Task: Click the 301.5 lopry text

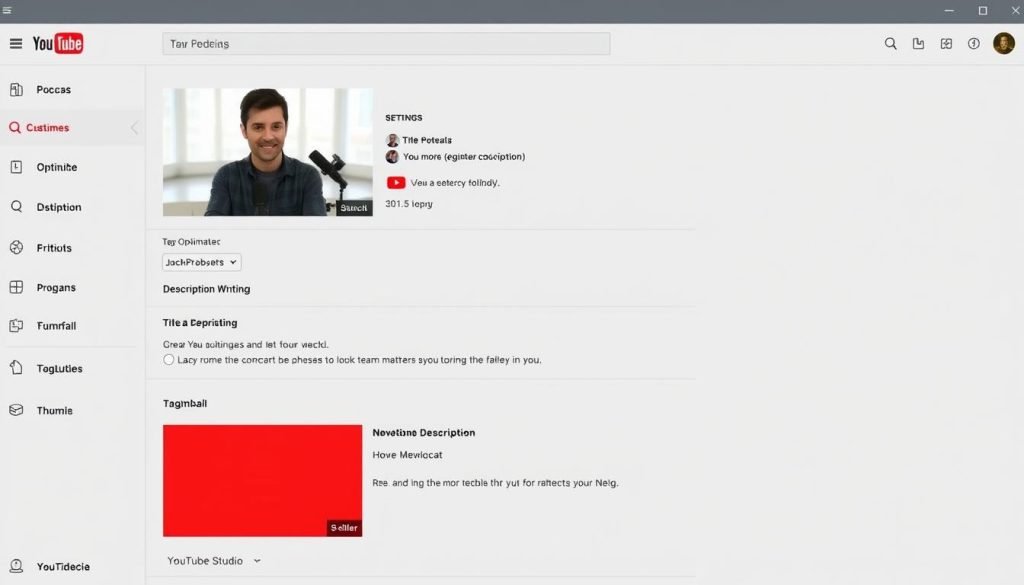Action: (409, 204)
